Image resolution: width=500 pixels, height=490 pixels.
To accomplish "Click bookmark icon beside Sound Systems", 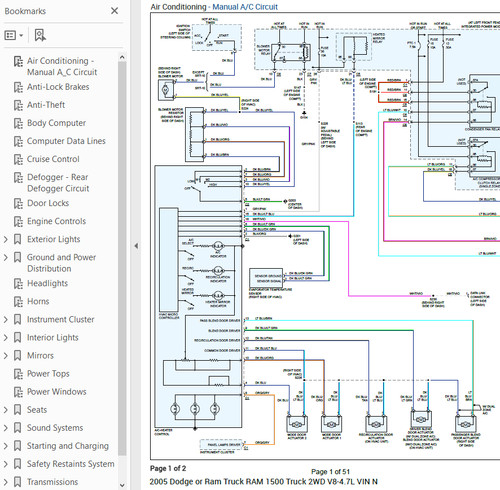I will point(18,428).
